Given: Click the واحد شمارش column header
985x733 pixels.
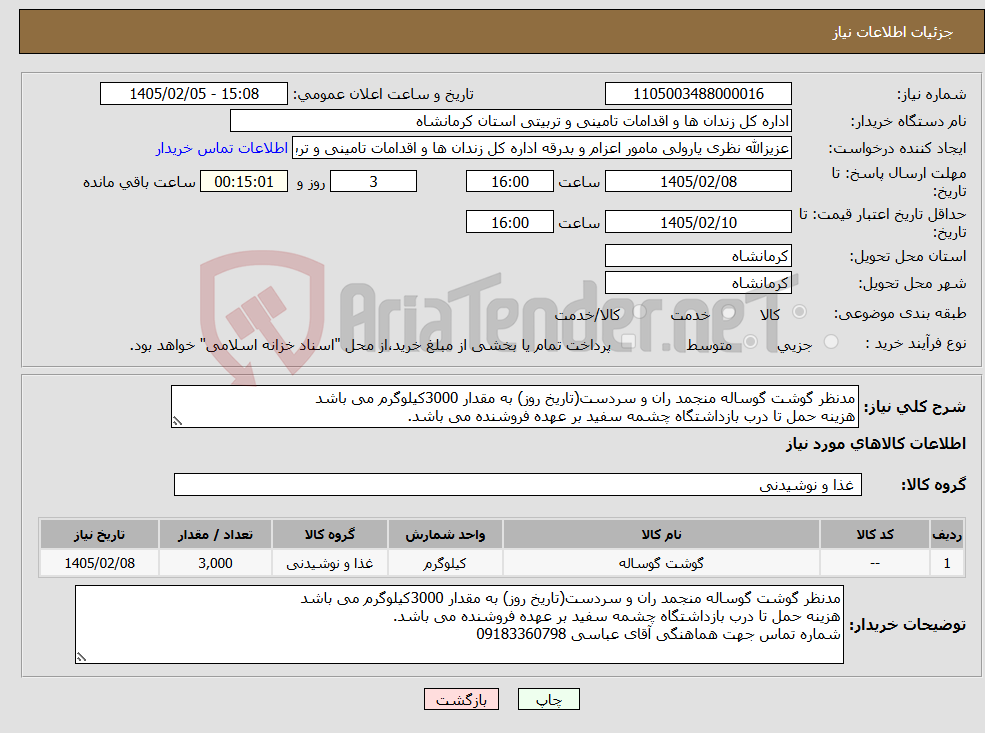Looking at the screenshot, I should 445,535.
